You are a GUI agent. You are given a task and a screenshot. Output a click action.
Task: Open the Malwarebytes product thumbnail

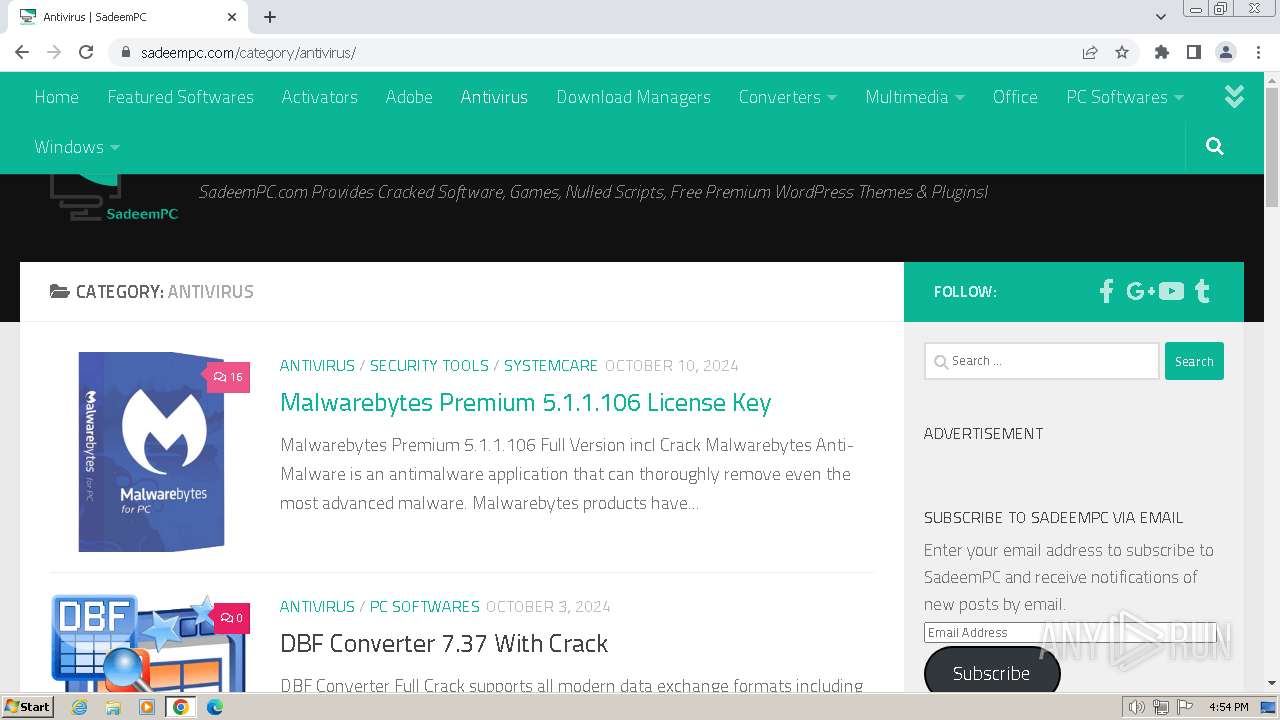(x=150, y=452)
